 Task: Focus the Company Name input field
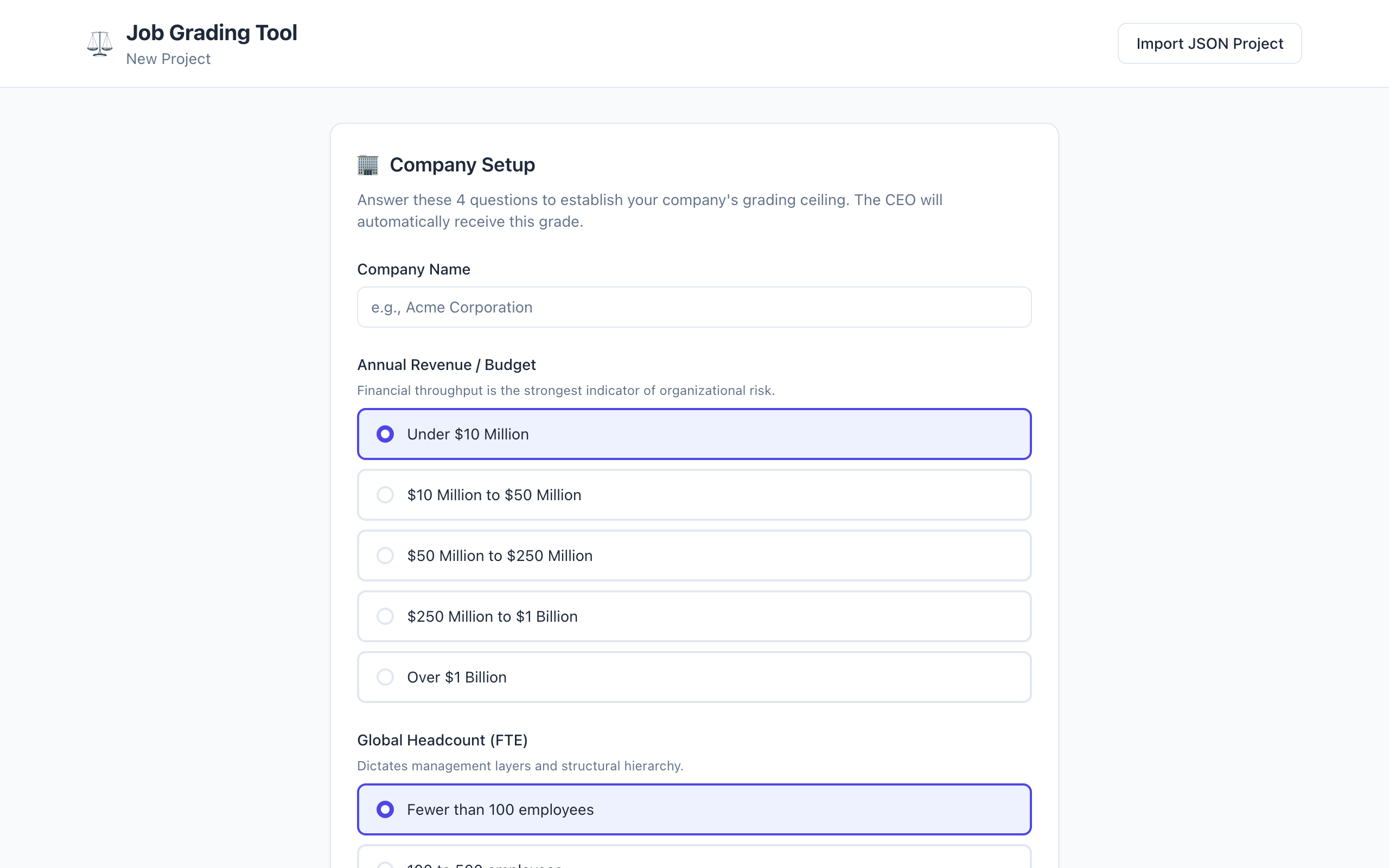(x=694, y=307)
